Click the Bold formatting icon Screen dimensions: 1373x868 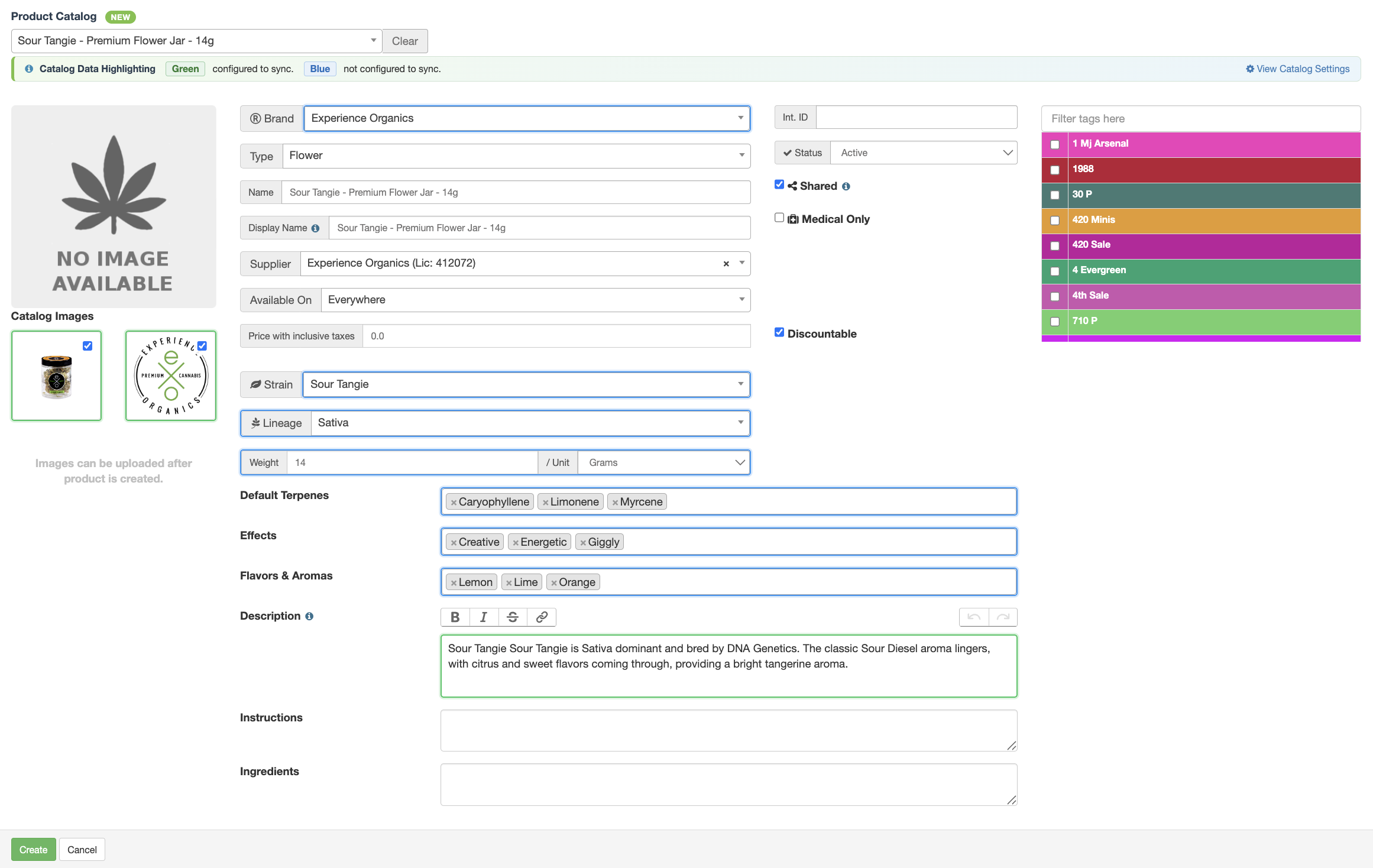coord(455,617)
